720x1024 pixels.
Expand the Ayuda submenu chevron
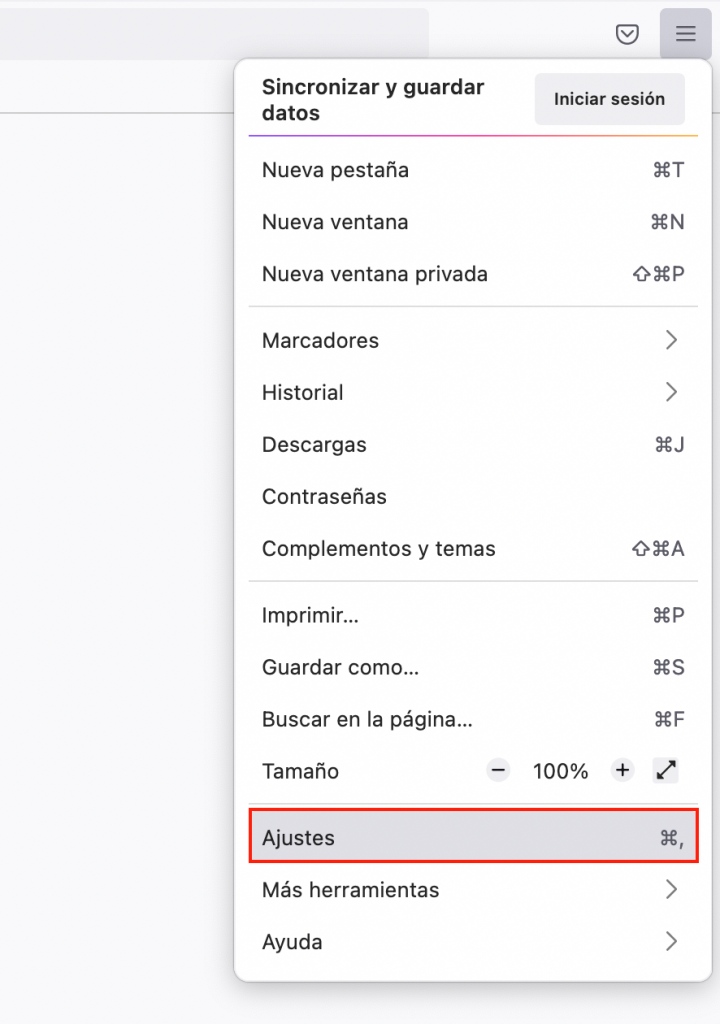[x=671, y=942]
